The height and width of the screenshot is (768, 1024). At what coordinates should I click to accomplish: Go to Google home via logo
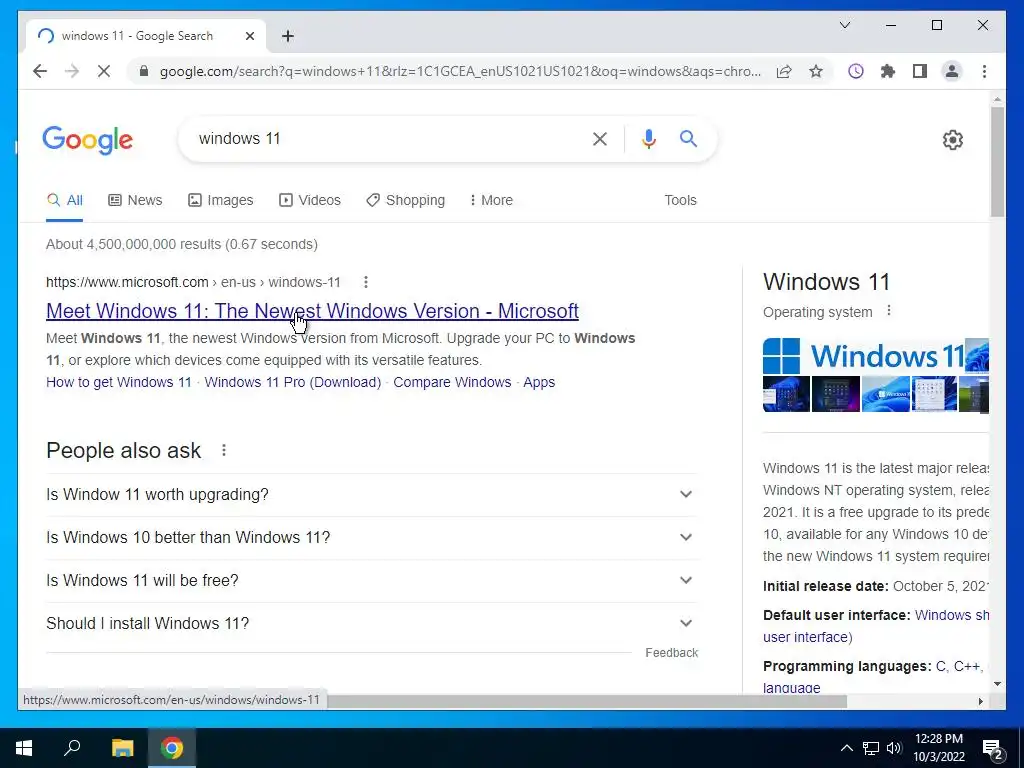click(88, 140)
